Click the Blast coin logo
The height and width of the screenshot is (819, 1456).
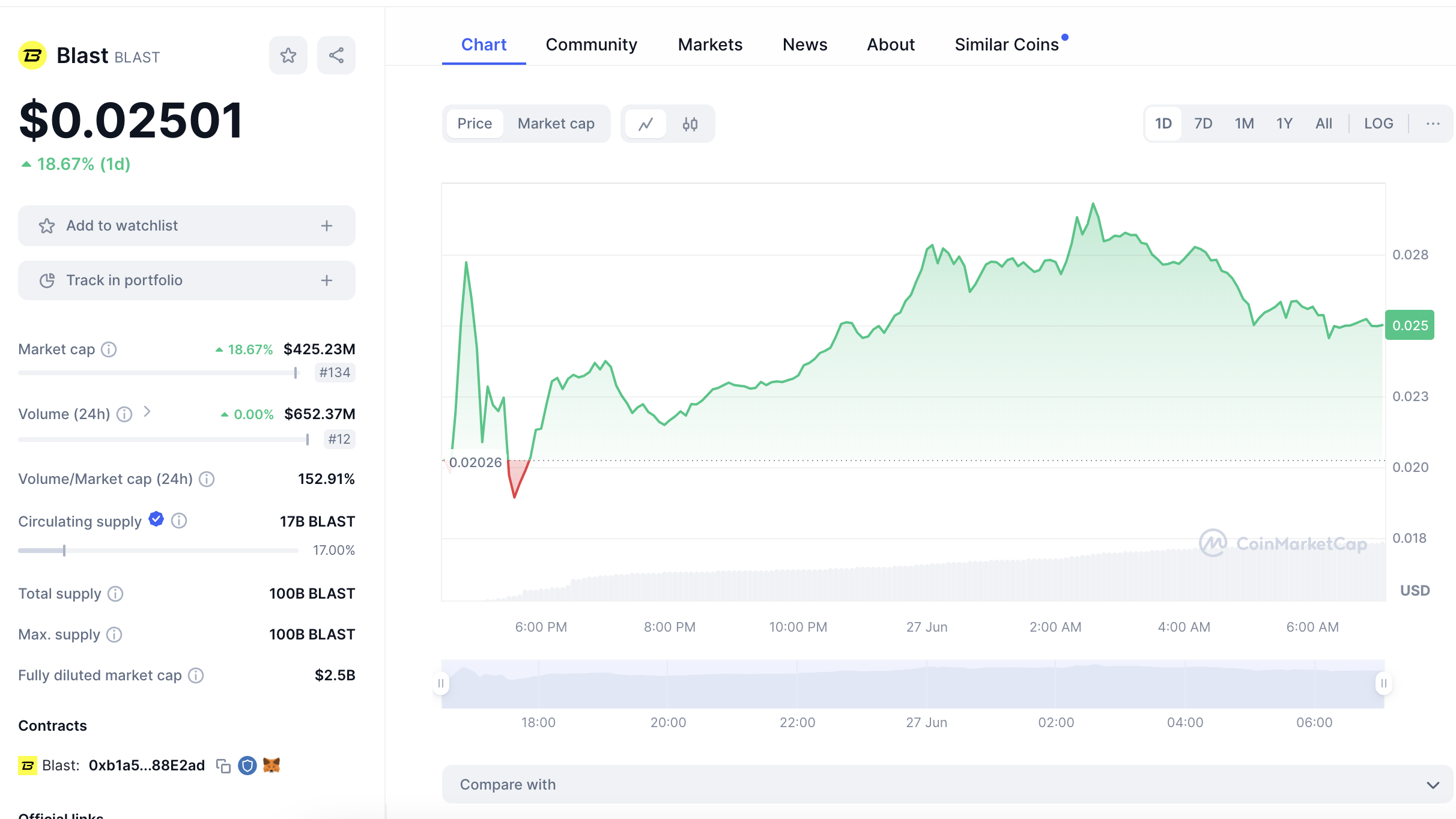[32, 55]
